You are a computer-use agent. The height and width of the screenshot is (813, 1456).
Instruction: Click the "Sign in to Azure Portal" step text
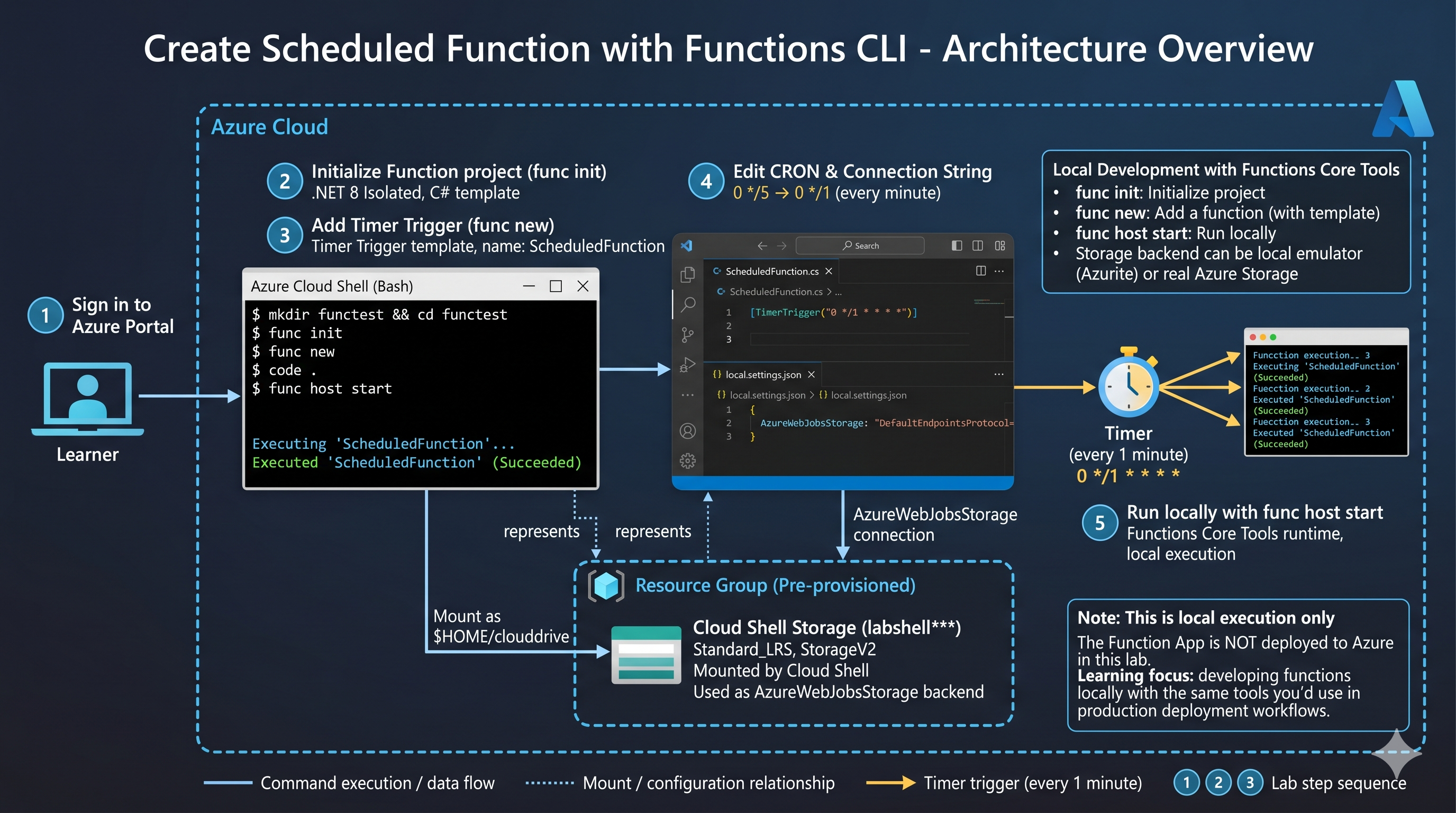[123, 315]
